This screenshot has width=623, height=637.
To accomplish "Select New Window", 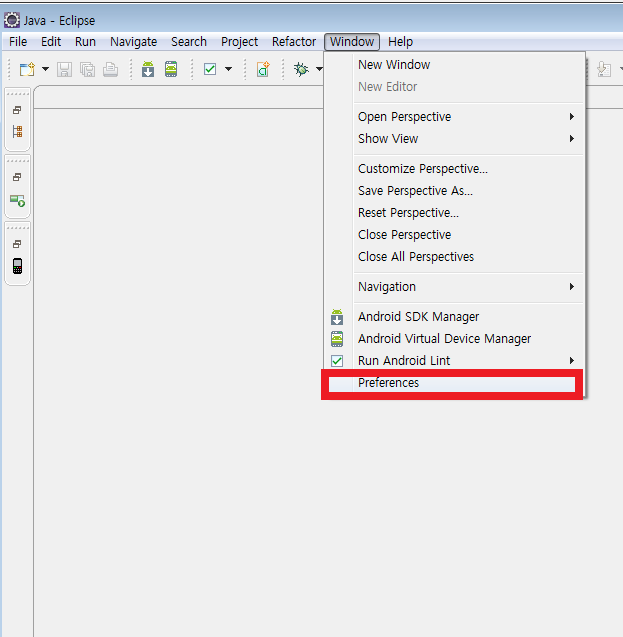I will tap(455, 65).
